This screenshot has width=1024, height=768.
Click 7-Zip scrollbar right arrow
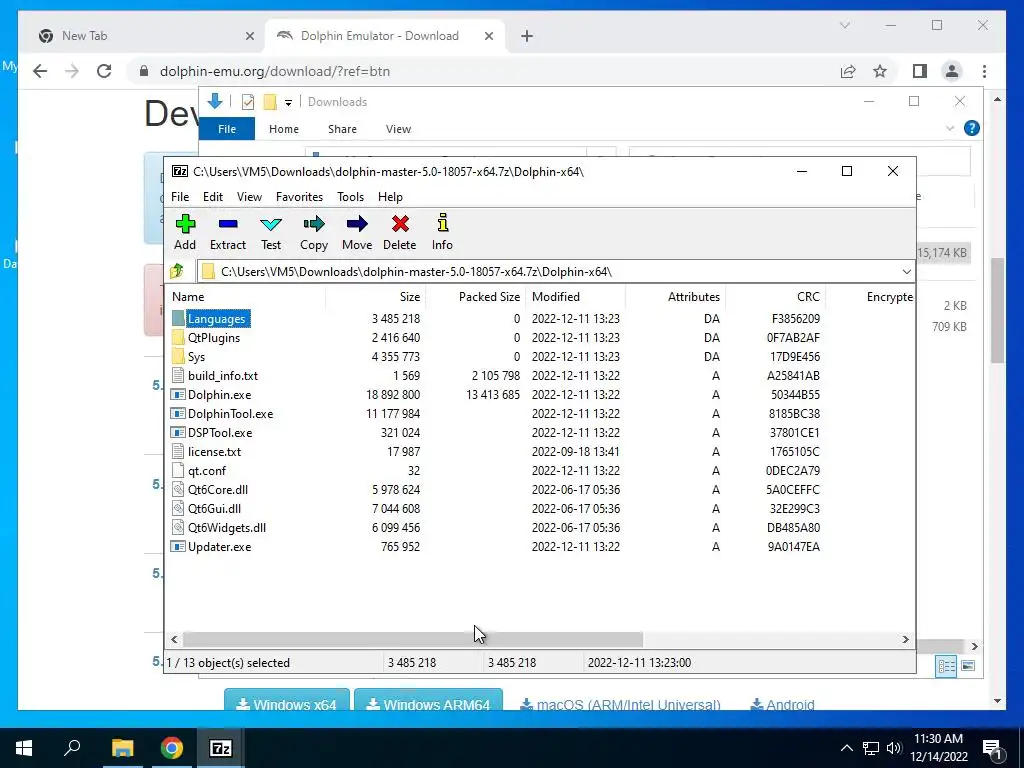[905, 639]
